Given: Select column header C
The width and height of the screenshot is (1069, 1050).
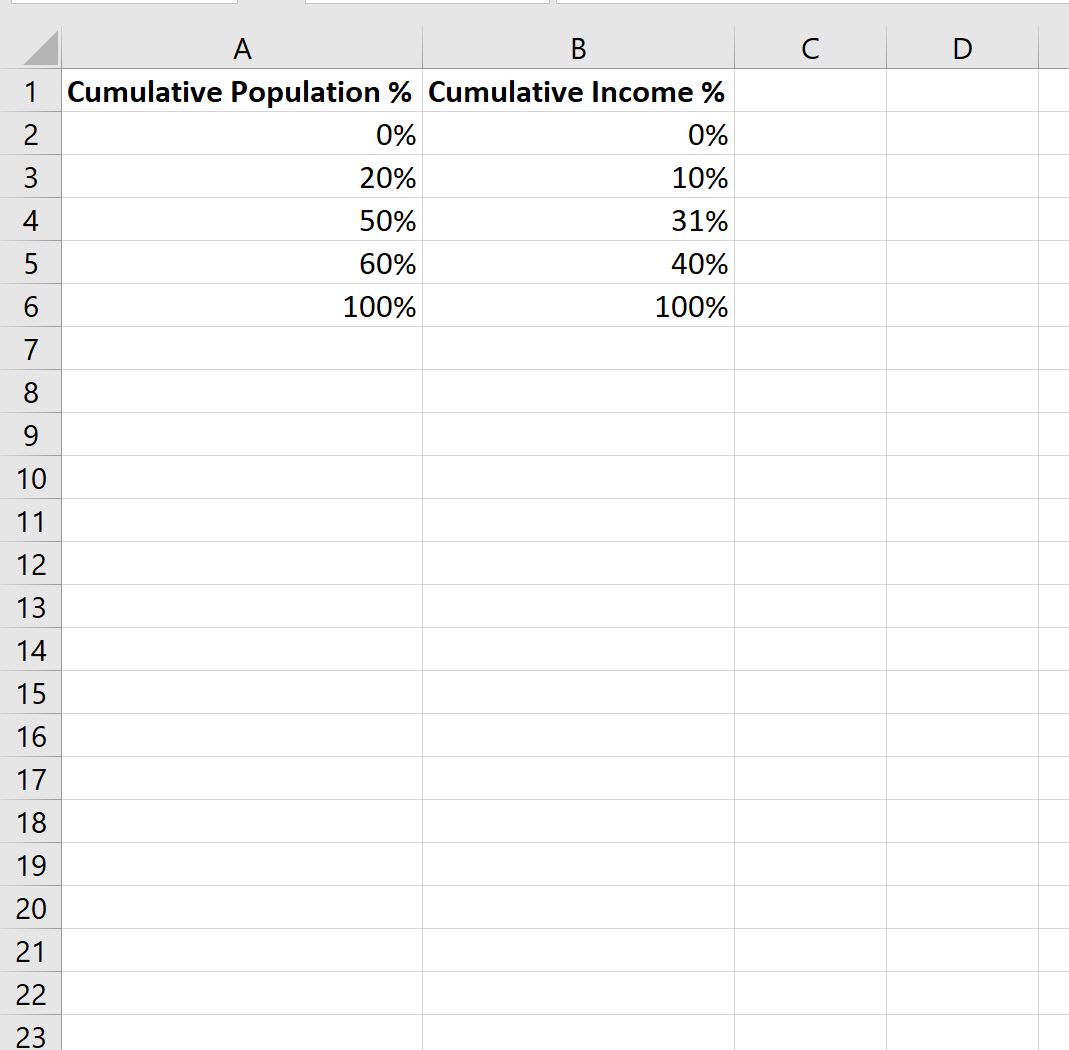Looking at the screenshot, I should click(x=810, y=47).
